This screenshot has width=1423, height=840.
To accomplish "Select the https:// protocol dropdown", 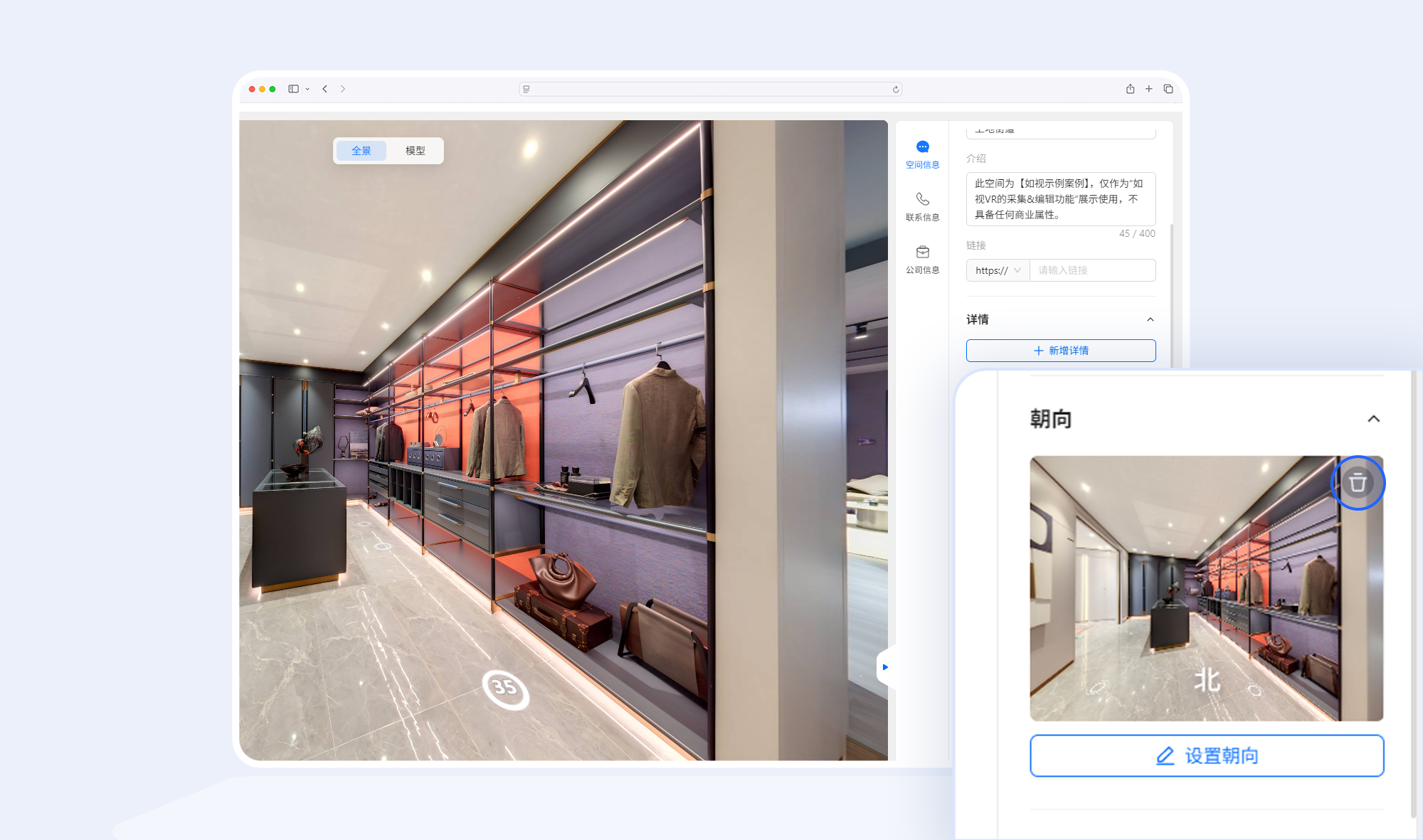I will click(998, 270).
